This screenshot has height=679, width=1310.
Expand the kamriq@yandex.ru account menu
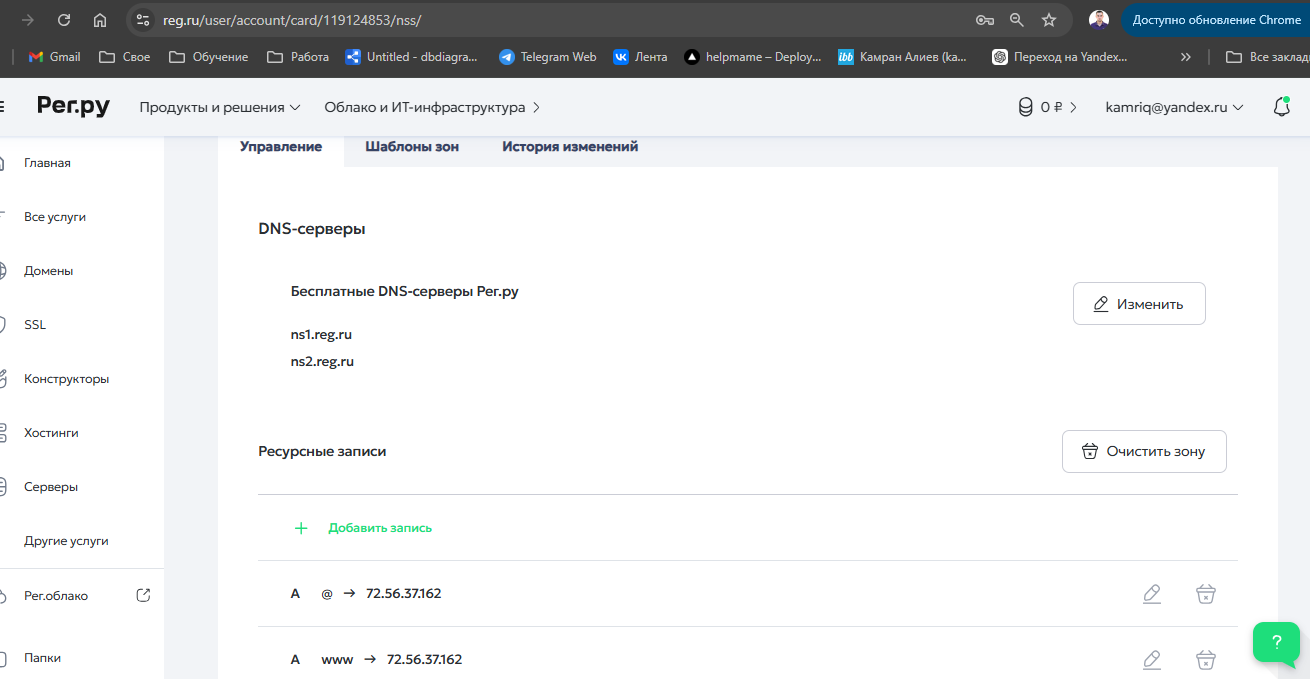pyautogui.click(x=1174, y=107)
